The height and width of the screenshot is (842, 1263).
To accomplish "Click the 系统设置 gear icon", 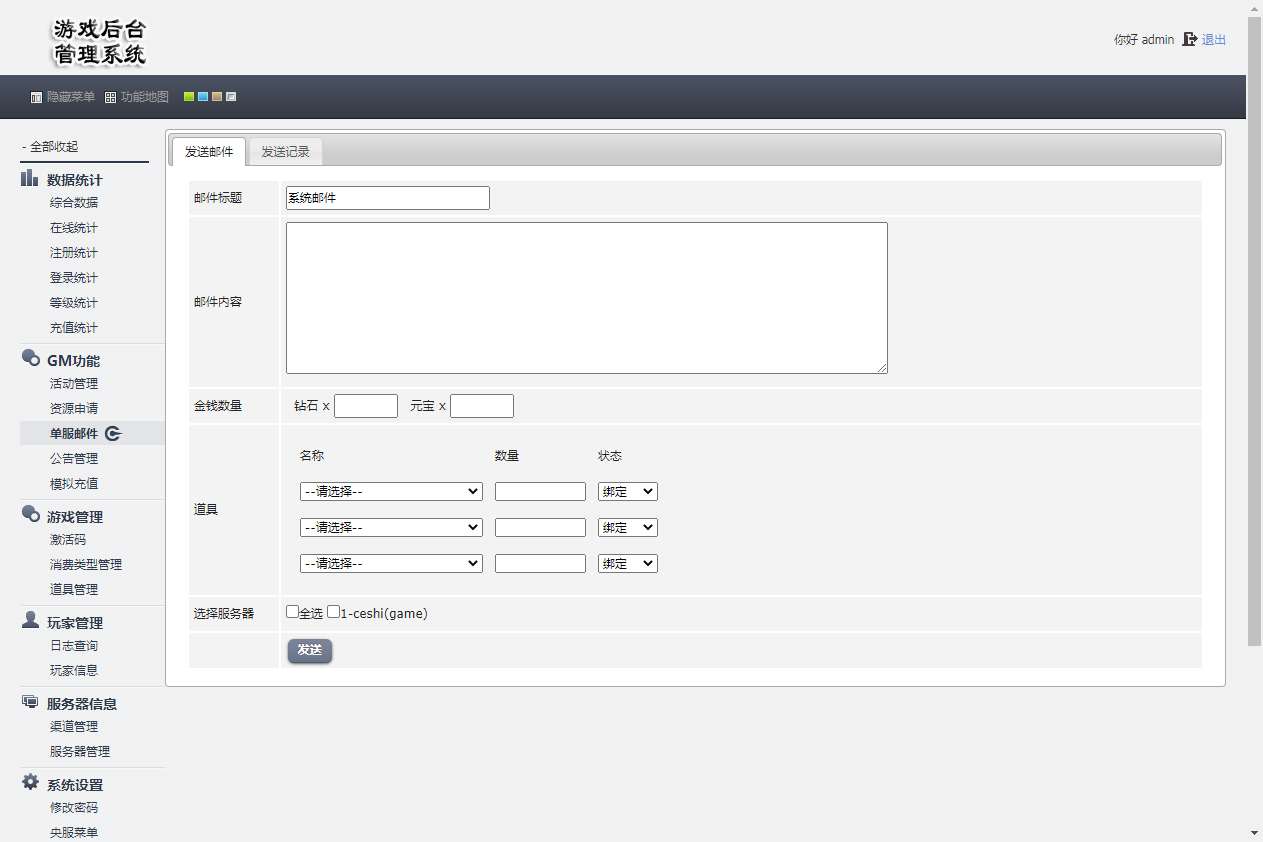I will pyautogui.click(x=31, y=783).
